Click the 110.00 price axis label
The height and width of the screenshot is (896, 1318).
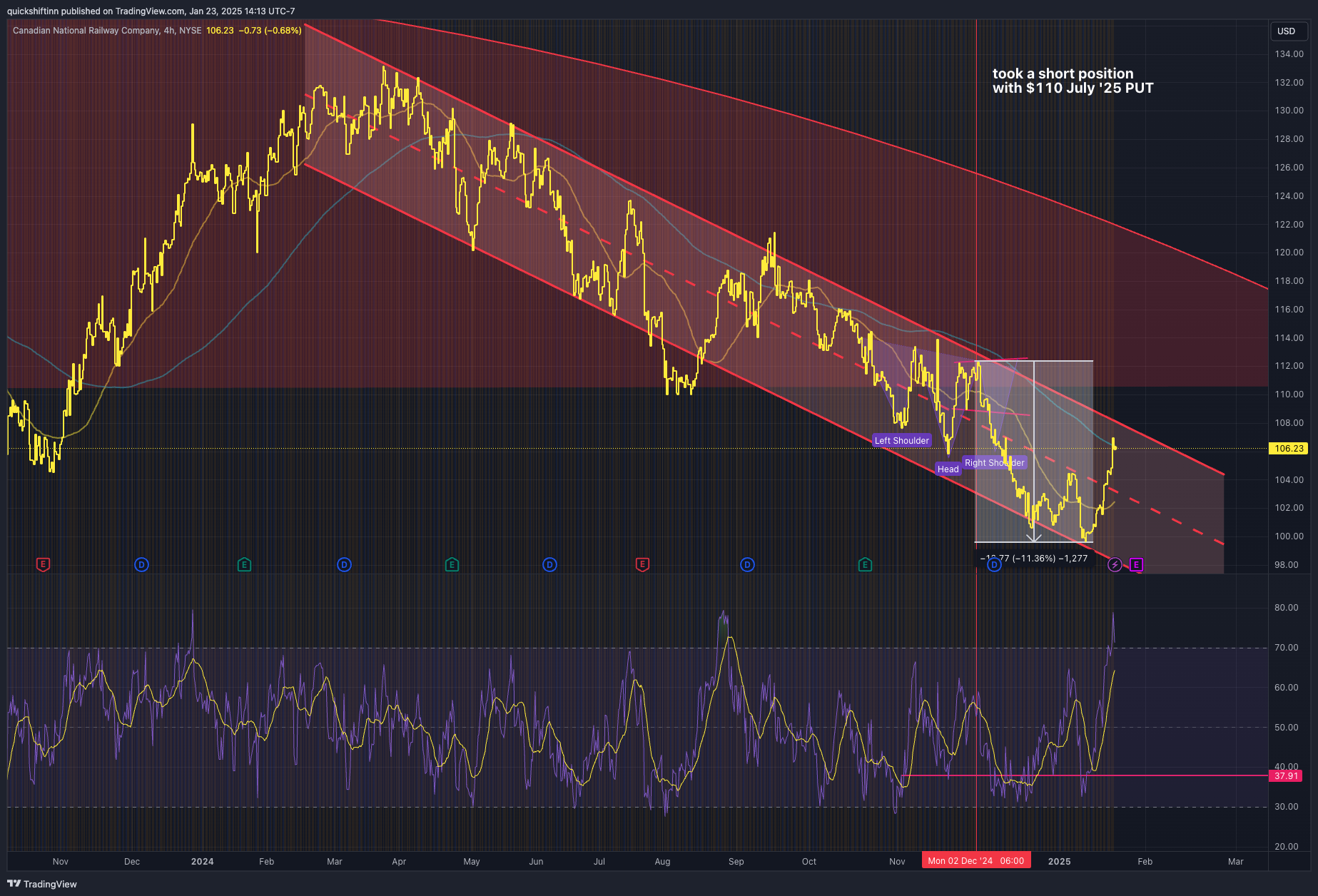1289,394
